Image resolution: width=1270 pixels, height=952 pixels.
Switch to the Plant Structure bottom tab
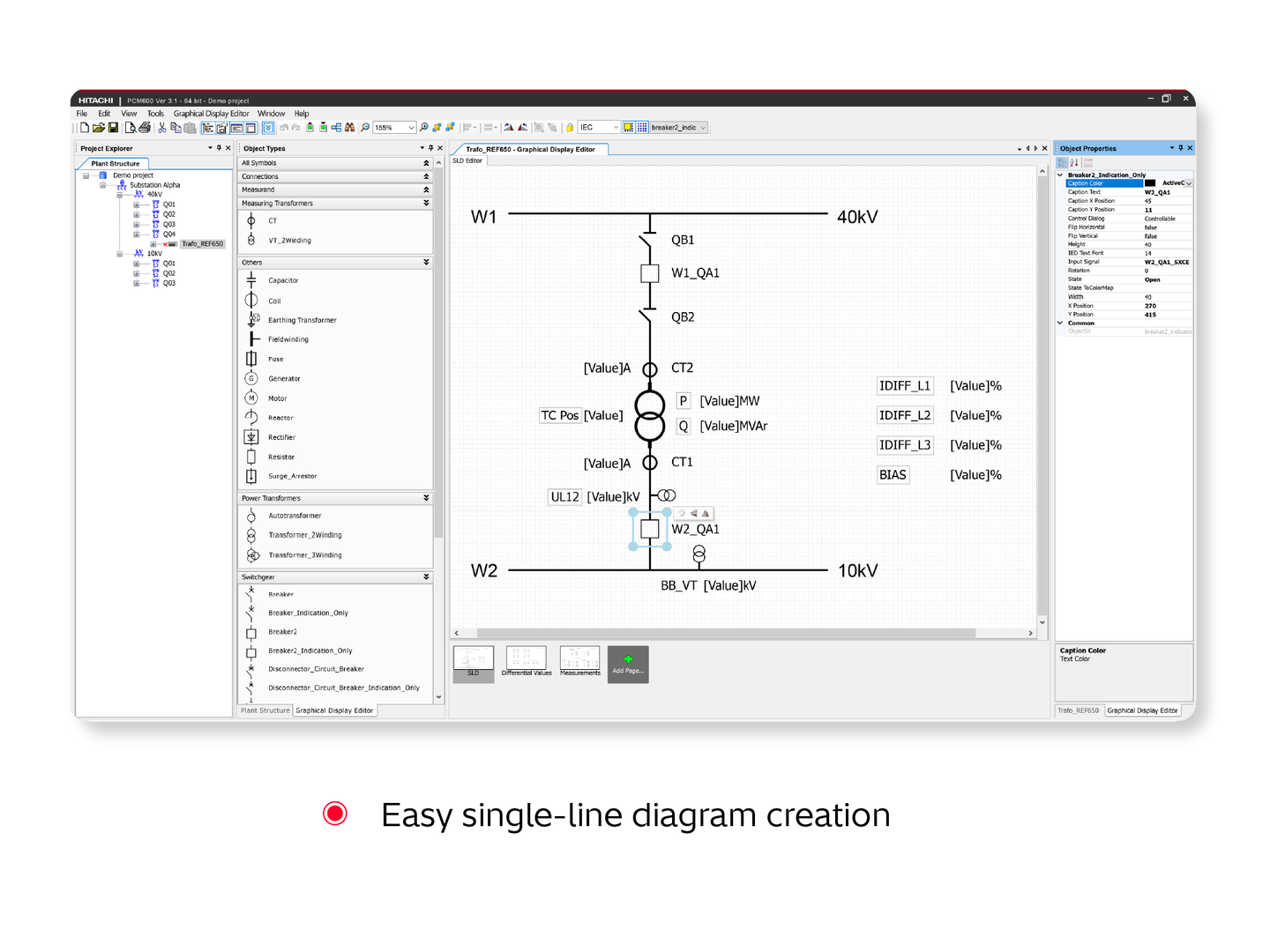click(x=265, y=710)
